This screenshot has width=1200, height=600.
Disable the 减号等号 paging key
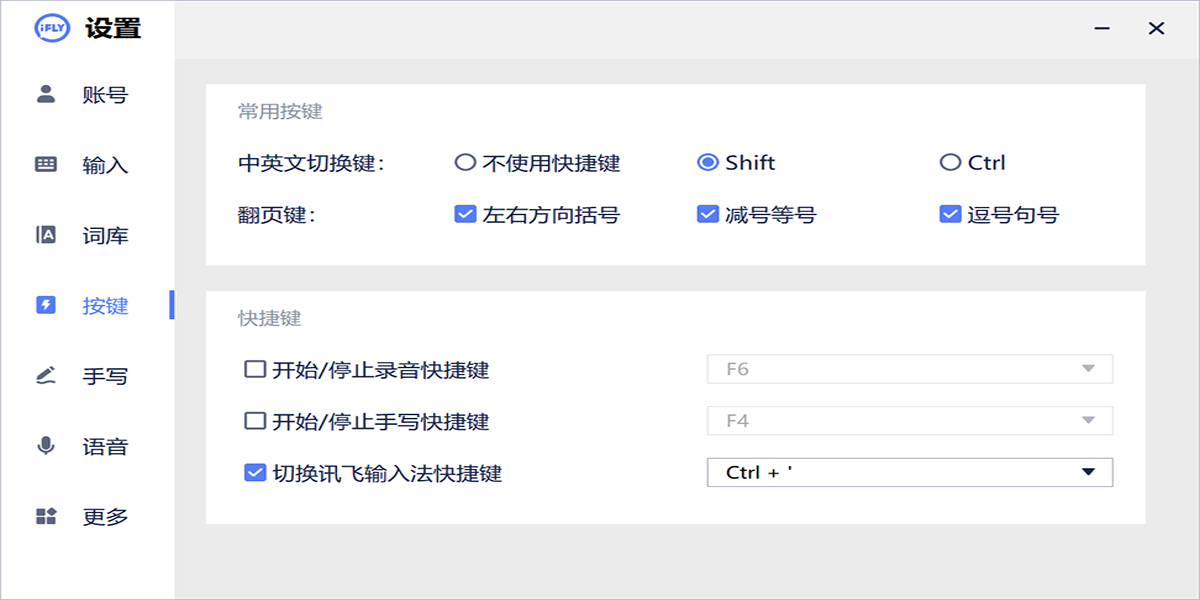pos(706,213)
